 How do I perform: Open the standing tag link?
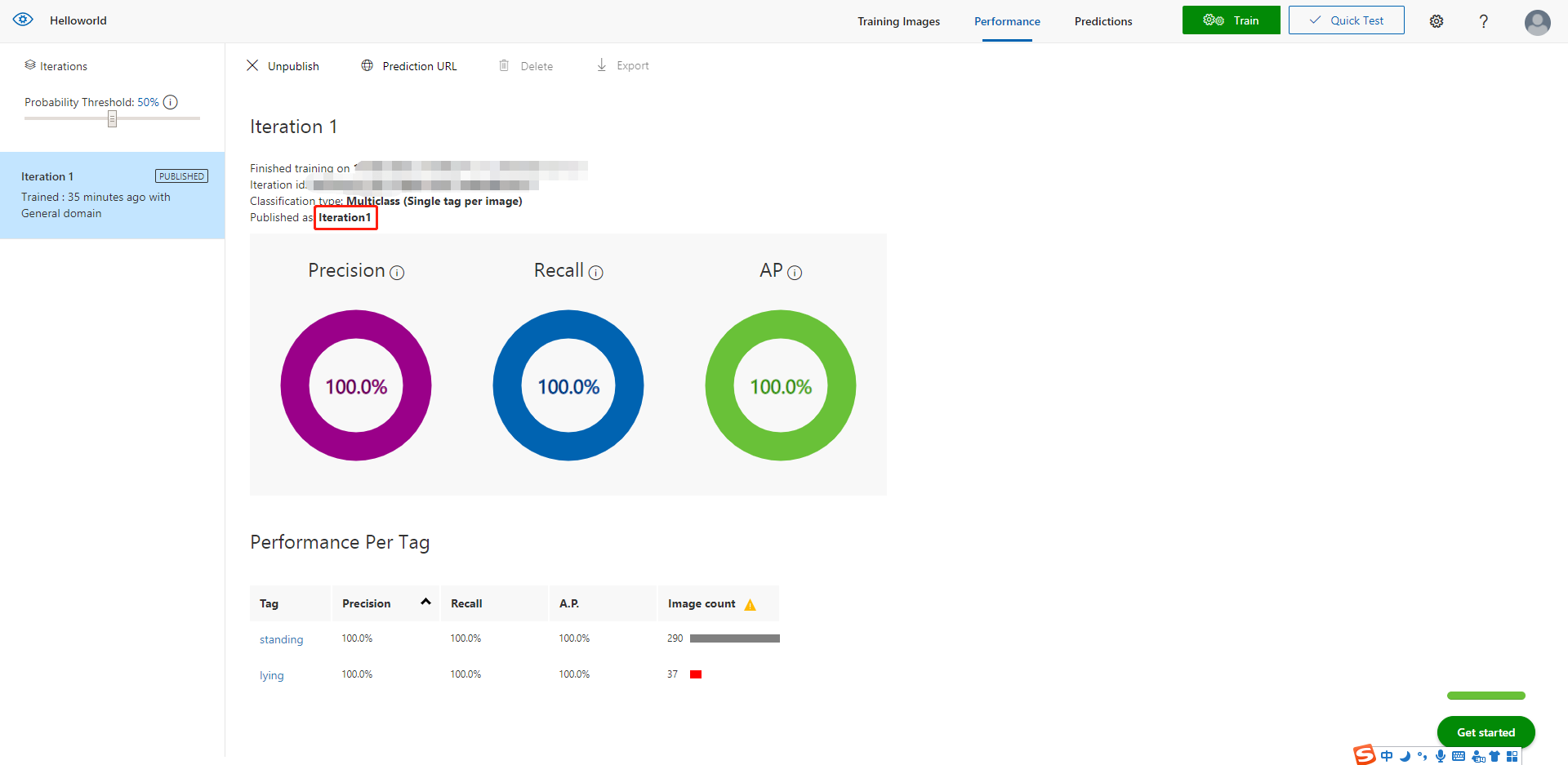pos(281,639)
